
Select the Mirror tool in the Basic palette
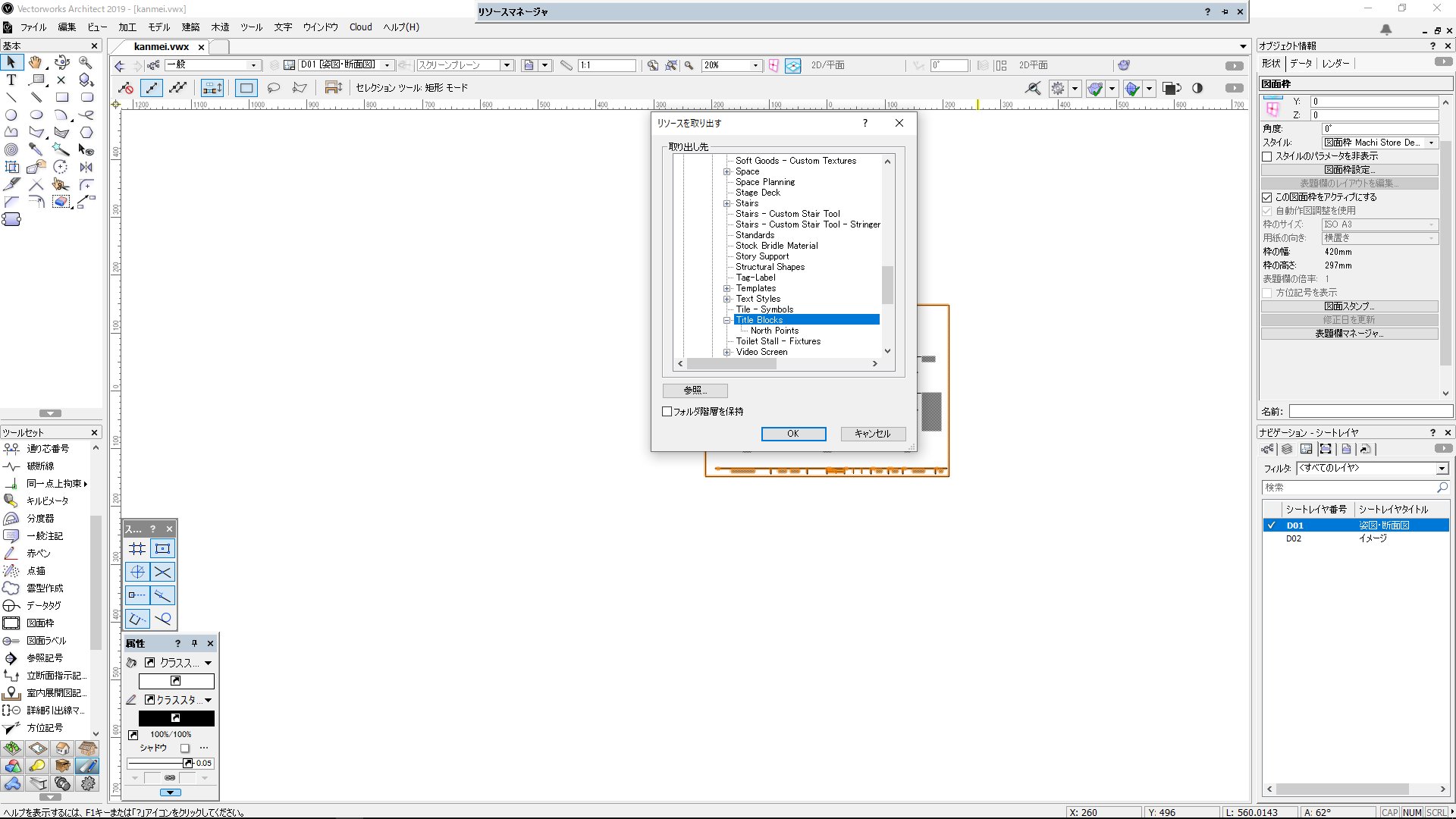point(86,167)
